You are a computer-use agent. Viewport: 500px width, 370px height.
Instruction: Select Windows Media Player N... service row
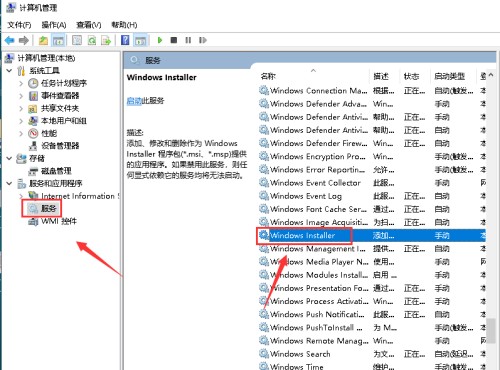(x=372, y=262)
